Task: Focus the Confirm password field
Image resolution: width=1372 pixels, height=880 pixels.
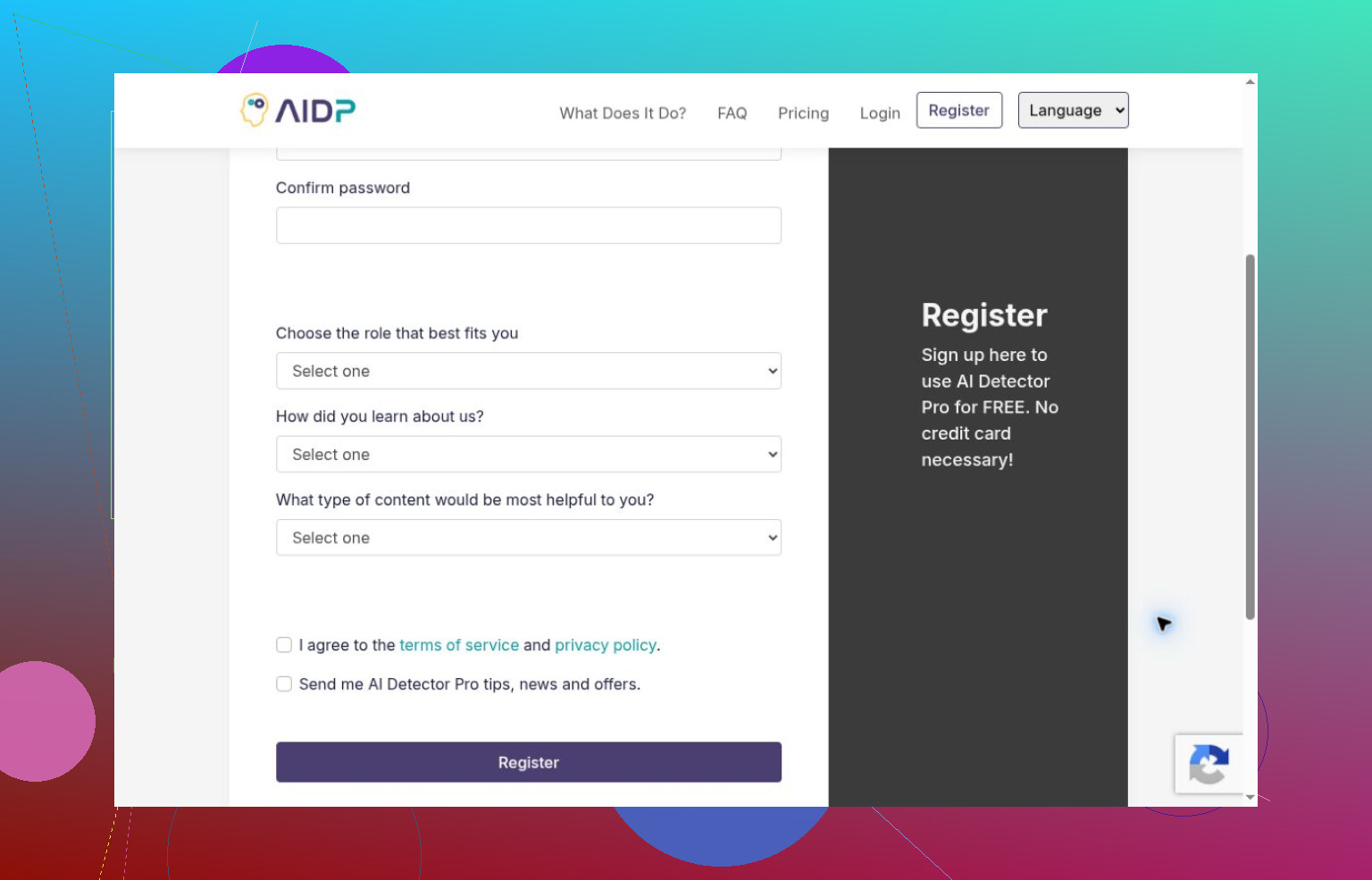Action: 529,225
